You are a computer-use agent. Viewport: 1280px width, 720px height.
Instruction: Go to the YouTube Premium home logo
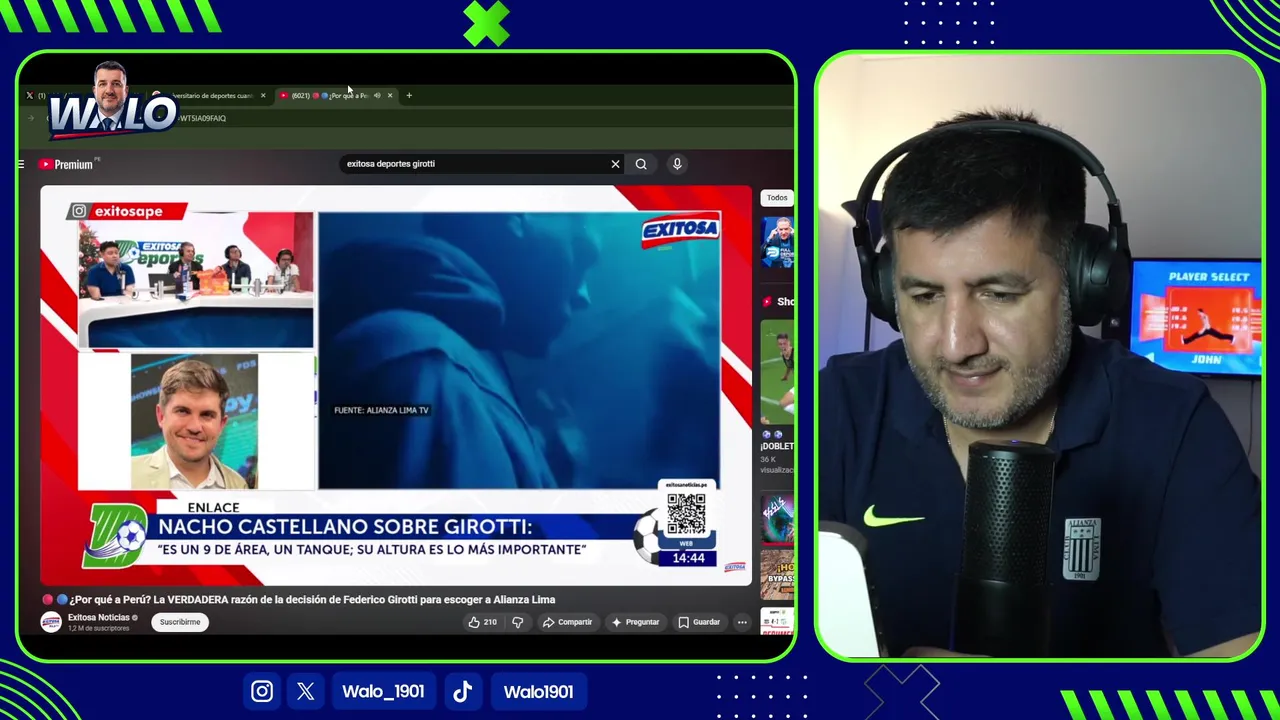[66, 164]
